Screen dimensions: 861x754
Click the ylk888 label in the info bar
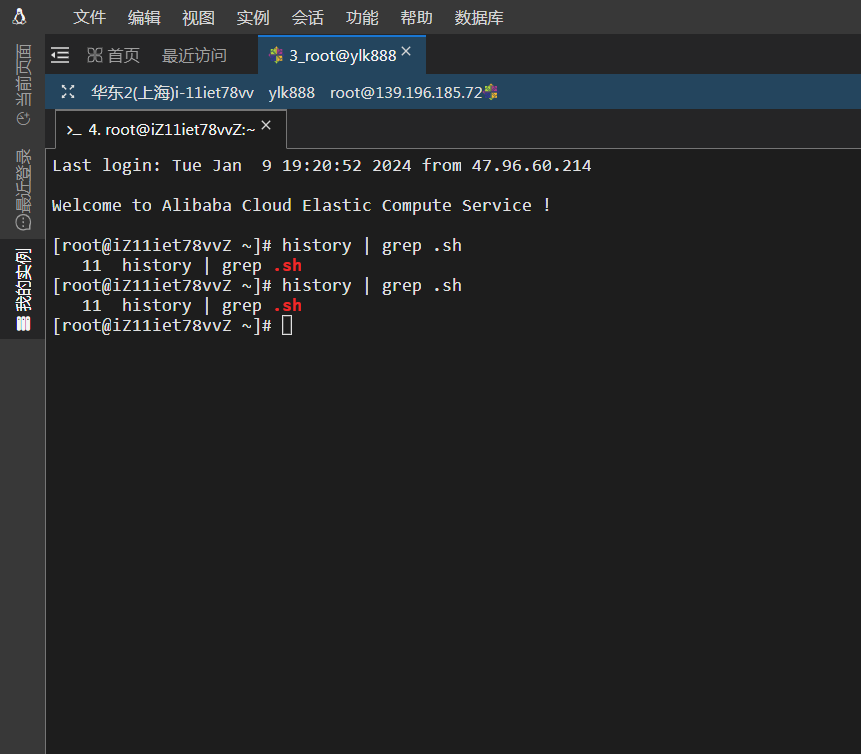[292, 92]
